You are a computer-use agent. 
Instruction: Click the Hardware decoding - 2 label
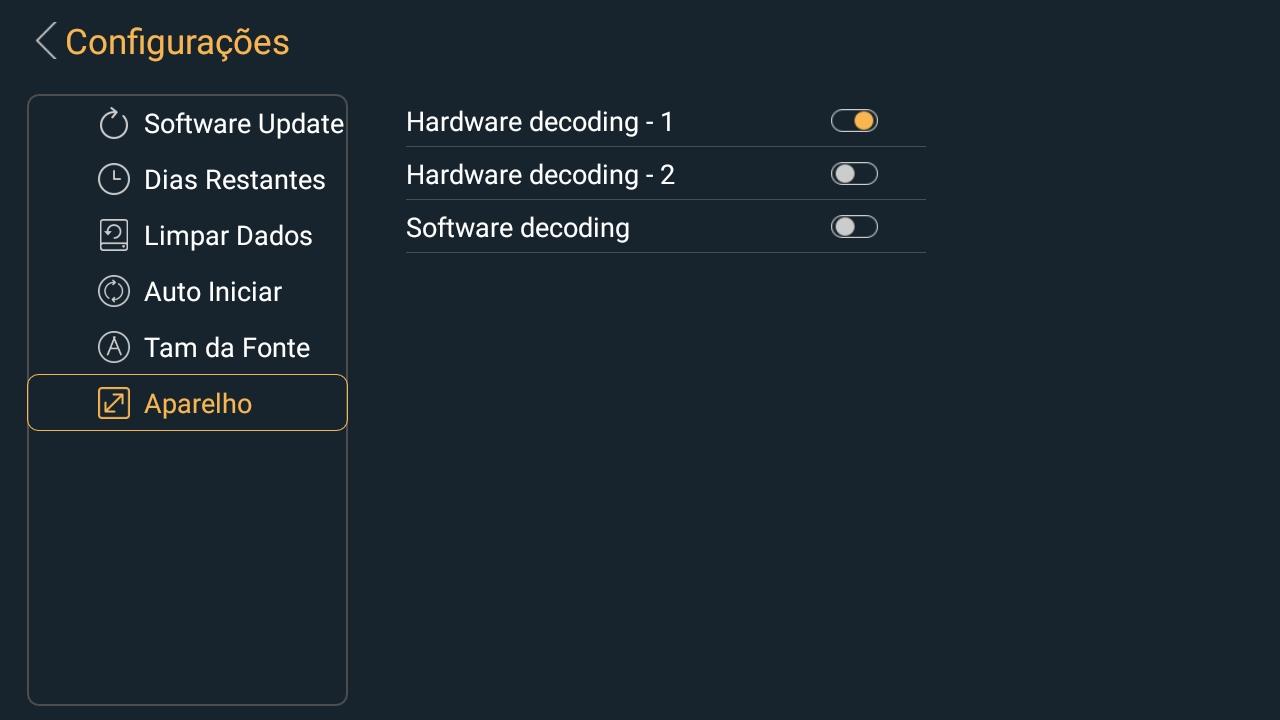tap(540, 175)
